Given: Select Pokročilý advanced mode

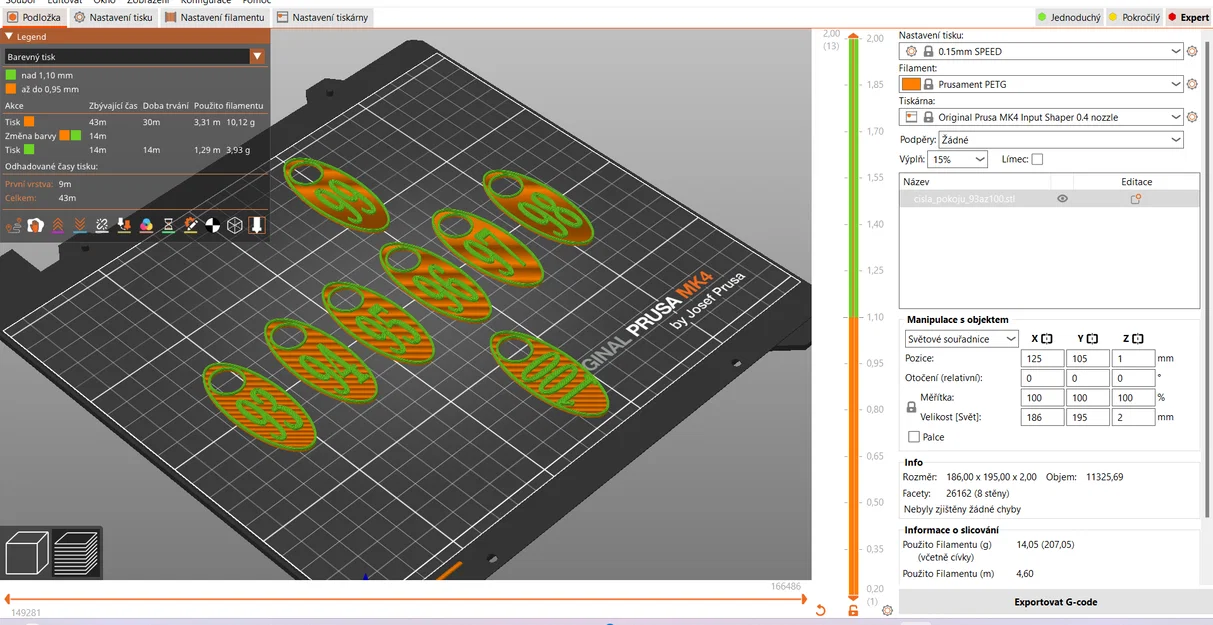Looking at the screenshot, I should click(1133, 18).
